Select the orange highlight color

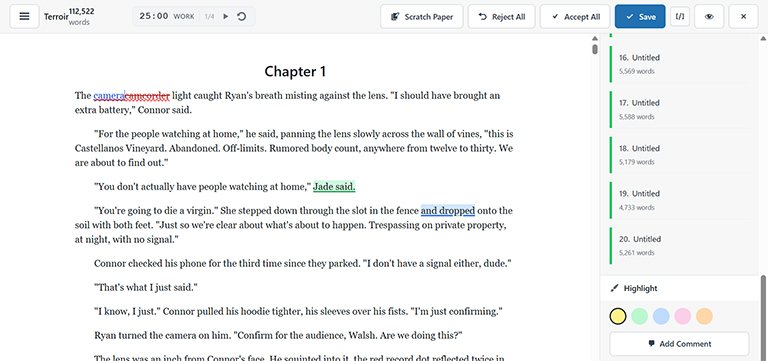coord(704,316)
